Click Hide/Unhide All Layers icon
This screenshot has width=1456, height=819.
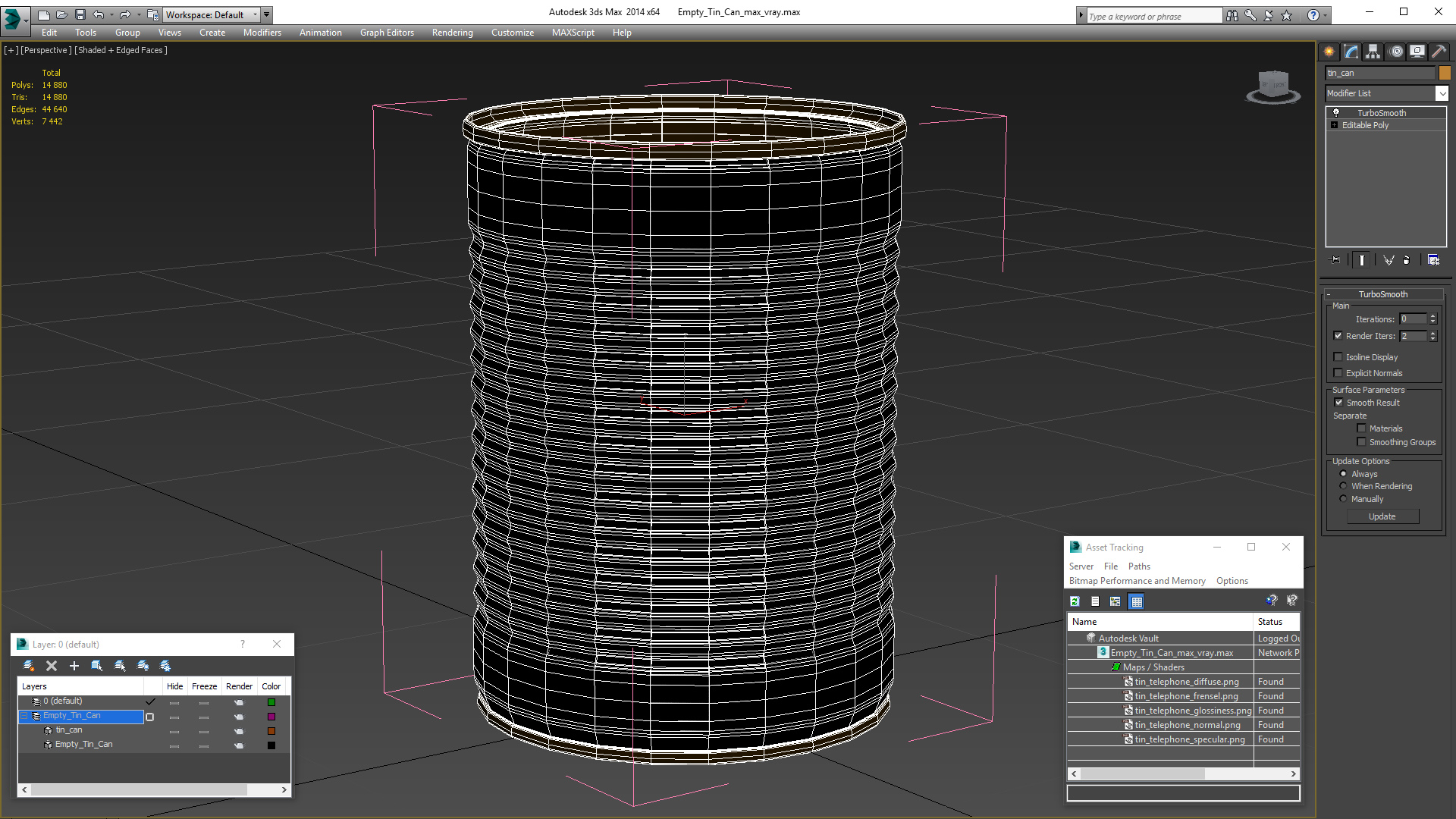(143, 666)
